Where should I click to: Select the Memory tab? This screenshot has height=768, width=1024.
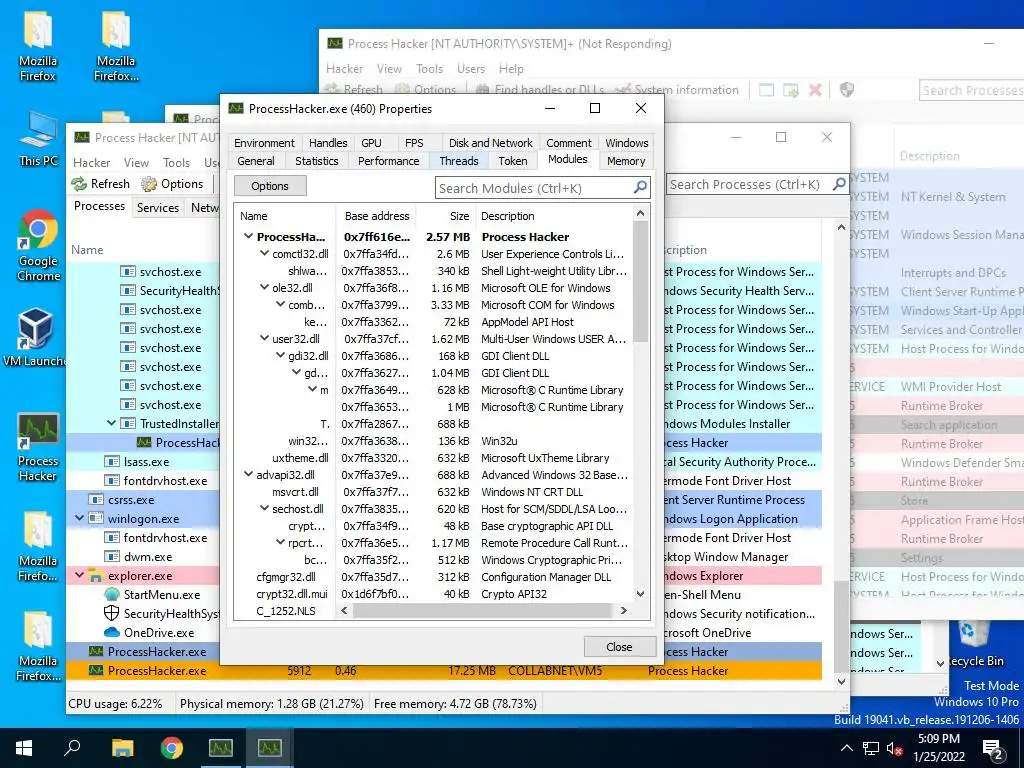(626, 161)
